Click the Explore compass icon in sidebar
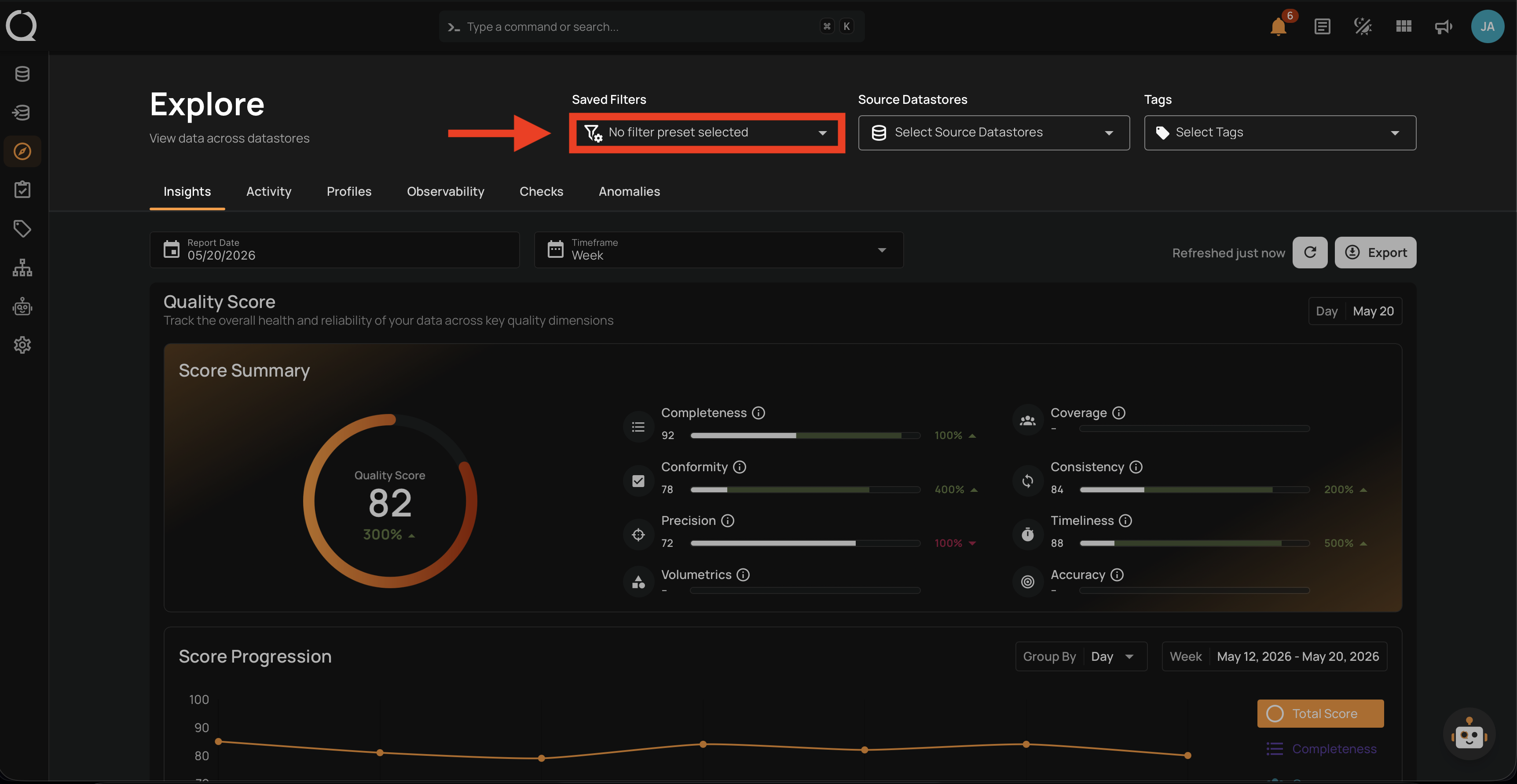Screen dimensions: 1517x784 [x=22, y=151]
